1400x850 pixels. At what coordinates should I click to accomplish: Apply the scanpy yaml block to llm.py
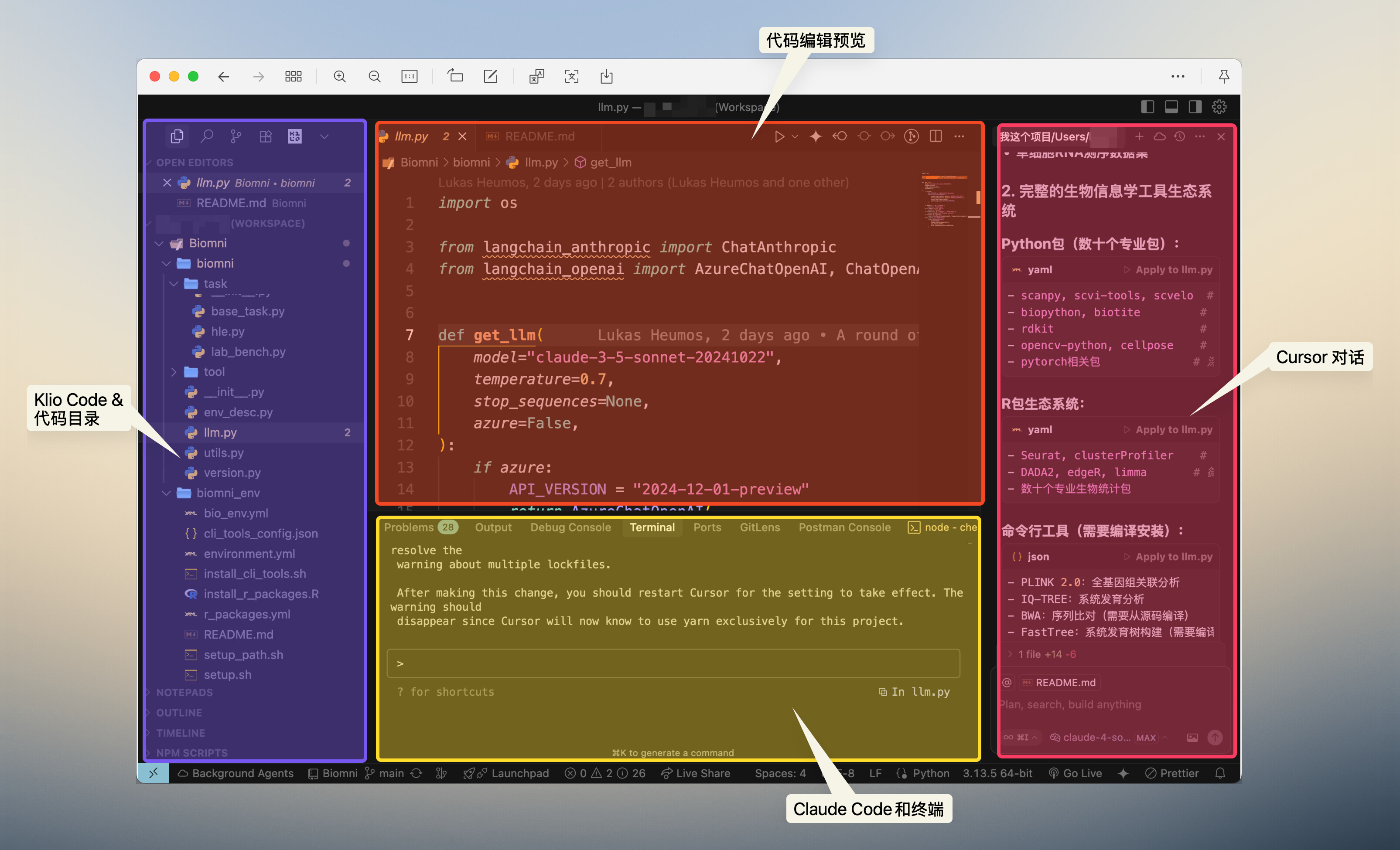1168,270
